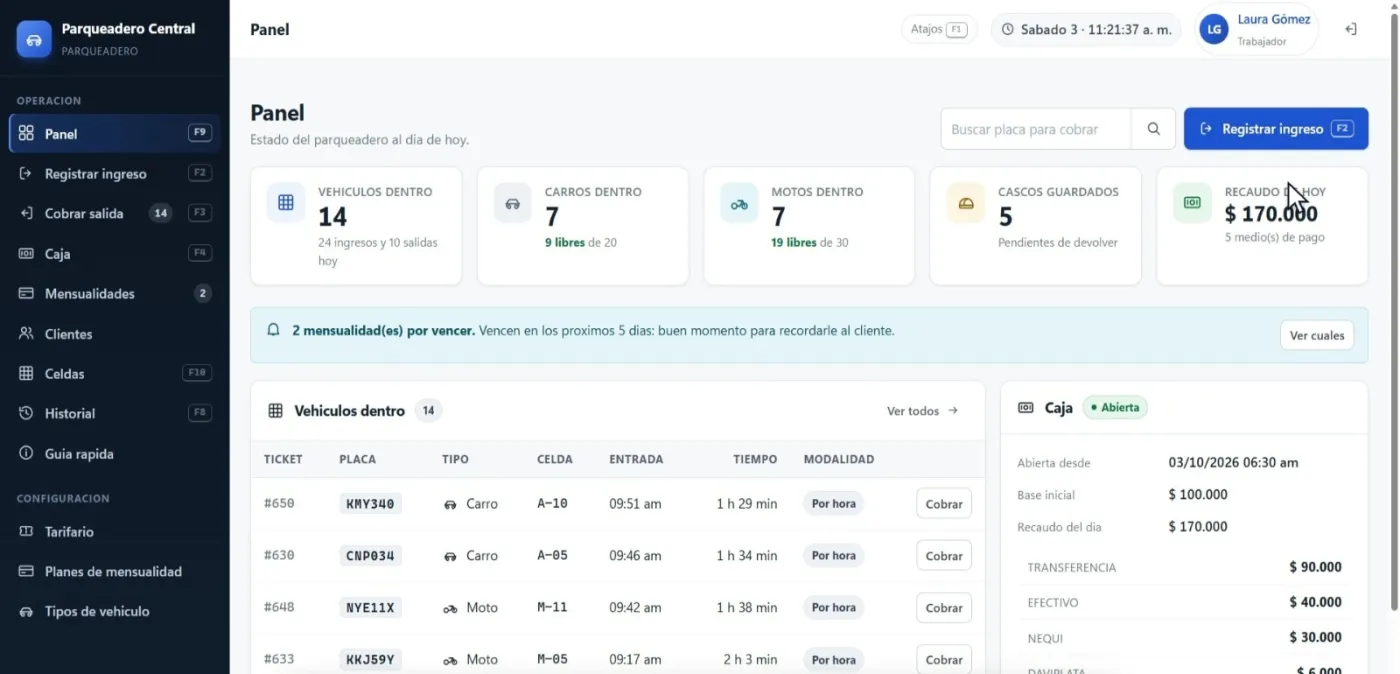This screenshot has height=674, width=1400.
Task: Click the Tarifario icon in the sidebar
Action: click(27, 531)
